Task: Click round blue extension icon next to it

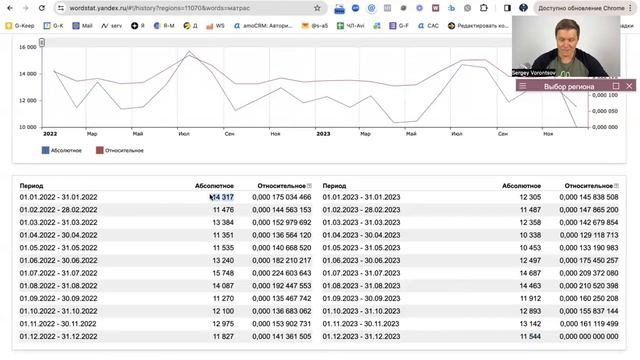Action: 356,8
